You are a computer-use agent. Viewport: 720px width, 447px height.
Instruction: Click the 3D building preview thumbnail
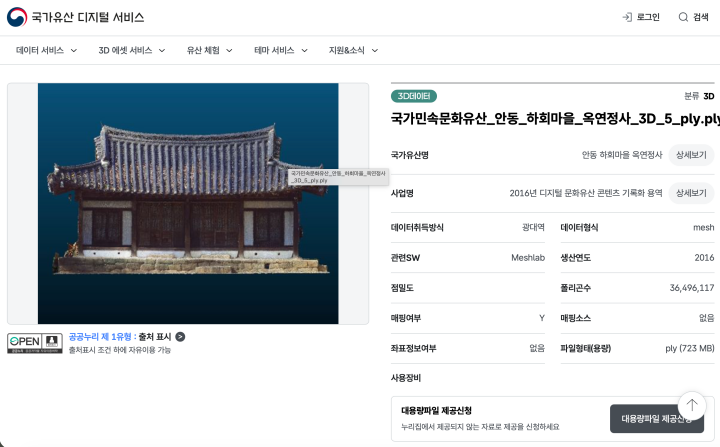coord(188,204)
